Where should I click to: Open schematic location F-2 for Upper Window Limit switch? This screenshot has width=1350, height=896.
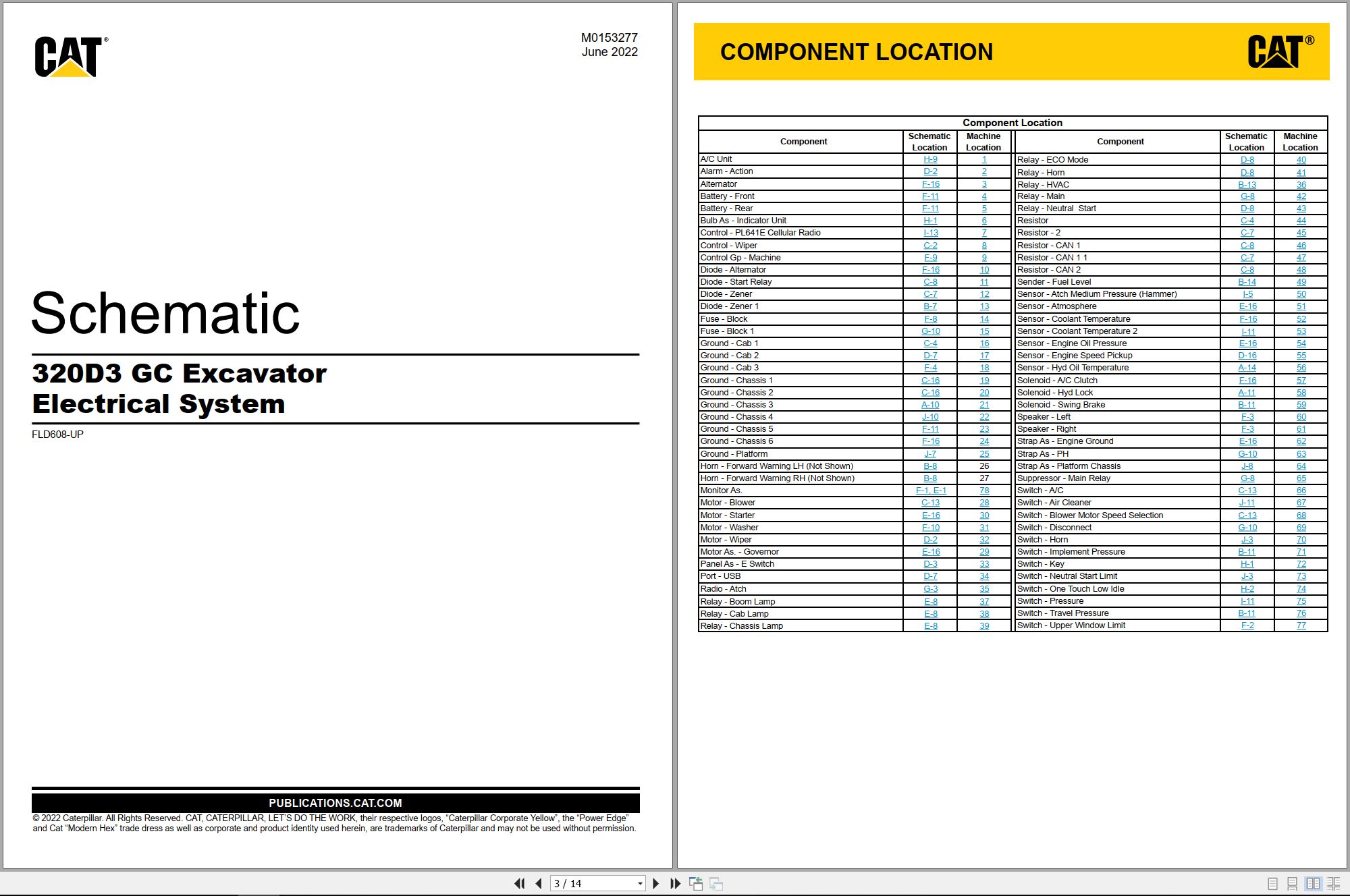1247,625
